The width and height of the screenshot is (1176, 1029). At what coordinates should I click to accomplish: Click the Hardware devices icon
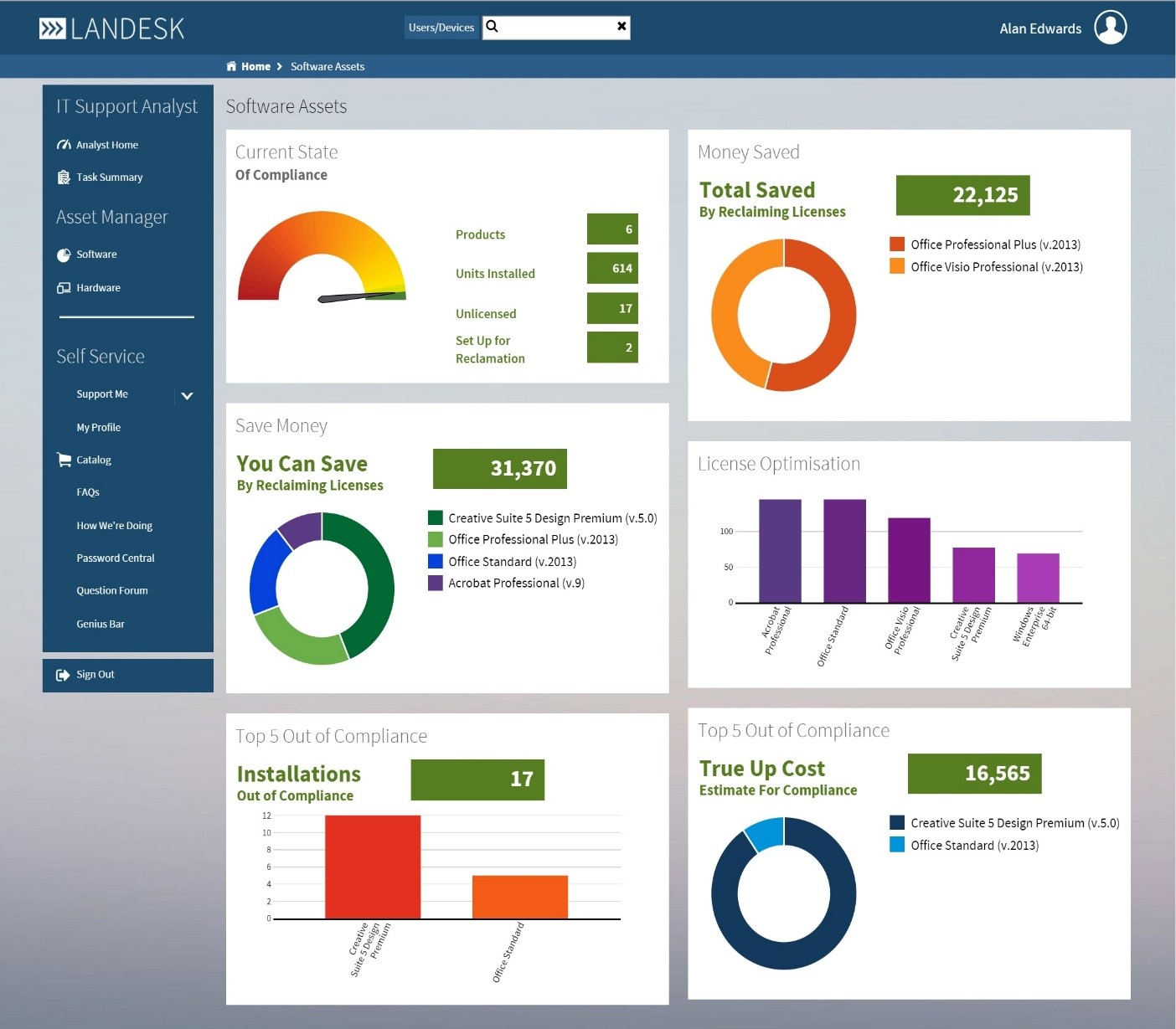click(64, 288)
